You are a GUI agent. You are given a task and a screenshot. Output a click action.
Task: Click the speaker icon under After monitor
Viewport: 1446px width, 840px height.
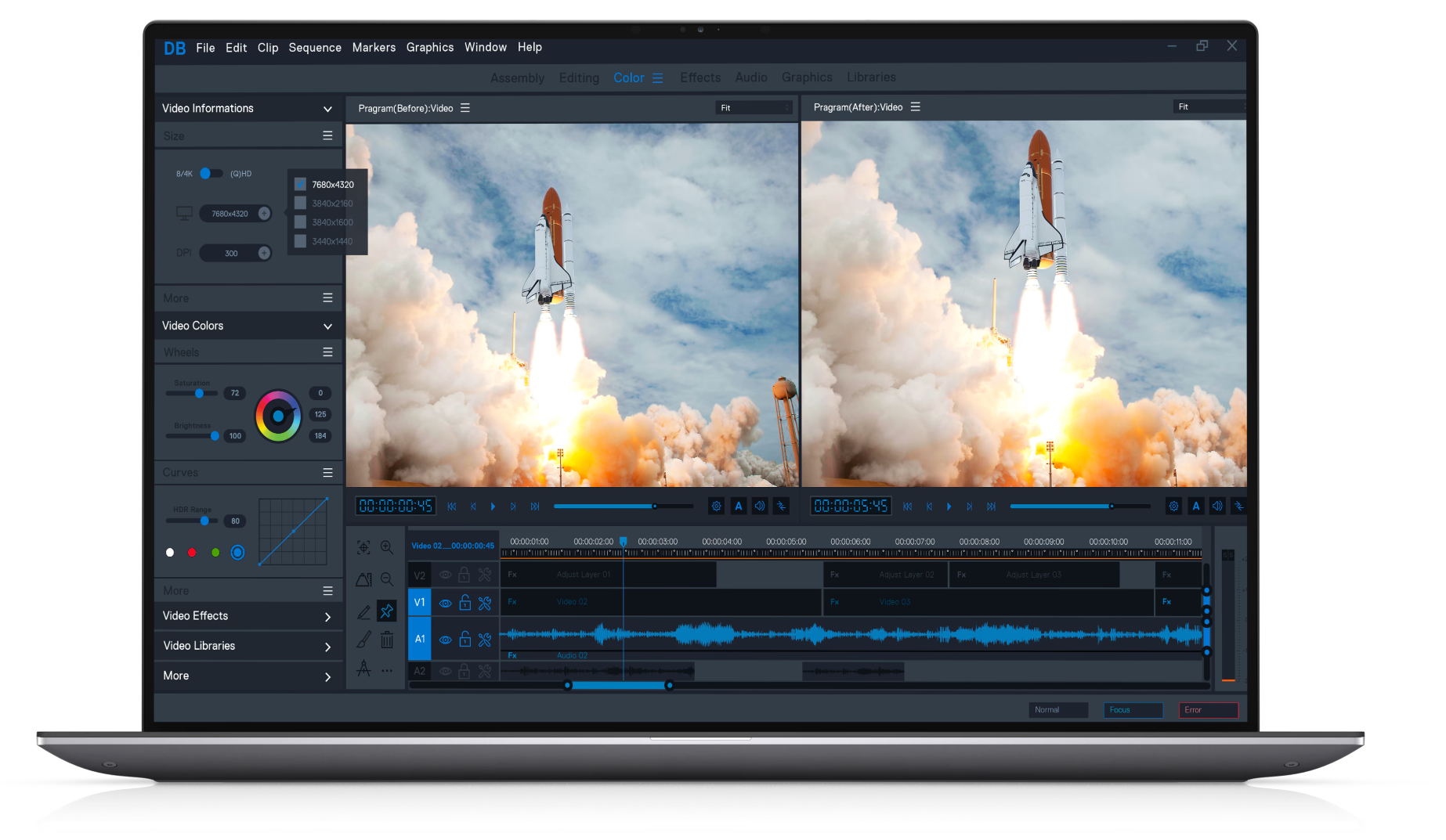1217,507
